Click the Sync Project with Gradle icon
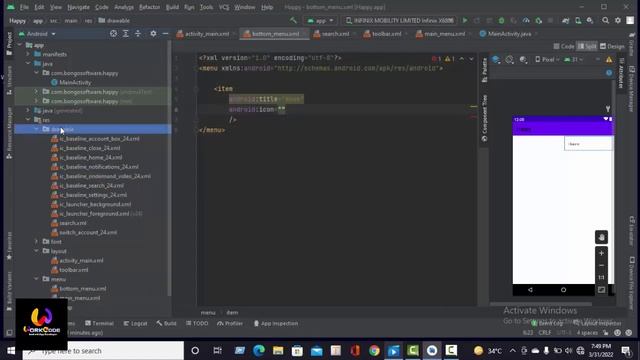The height and width of the screenshot is (360, 640). pos(566,20)
